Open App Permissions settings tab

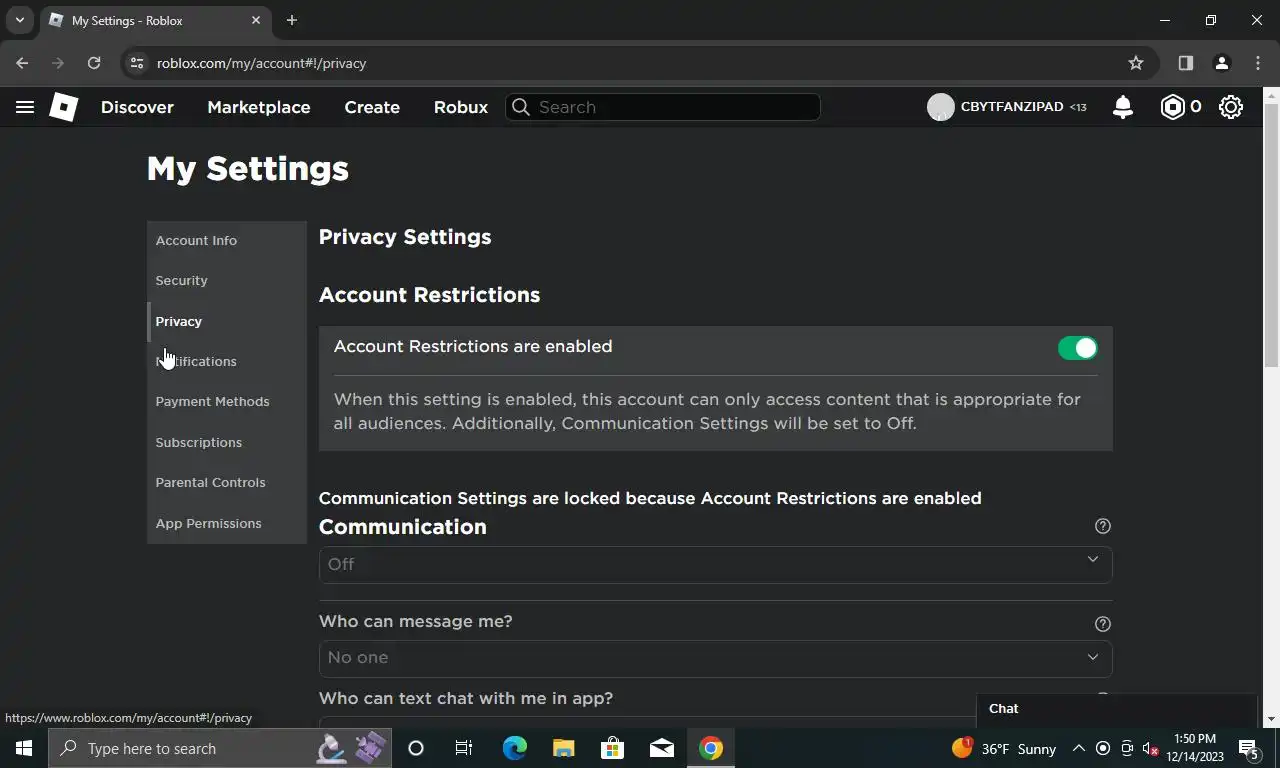pos(226,523)
